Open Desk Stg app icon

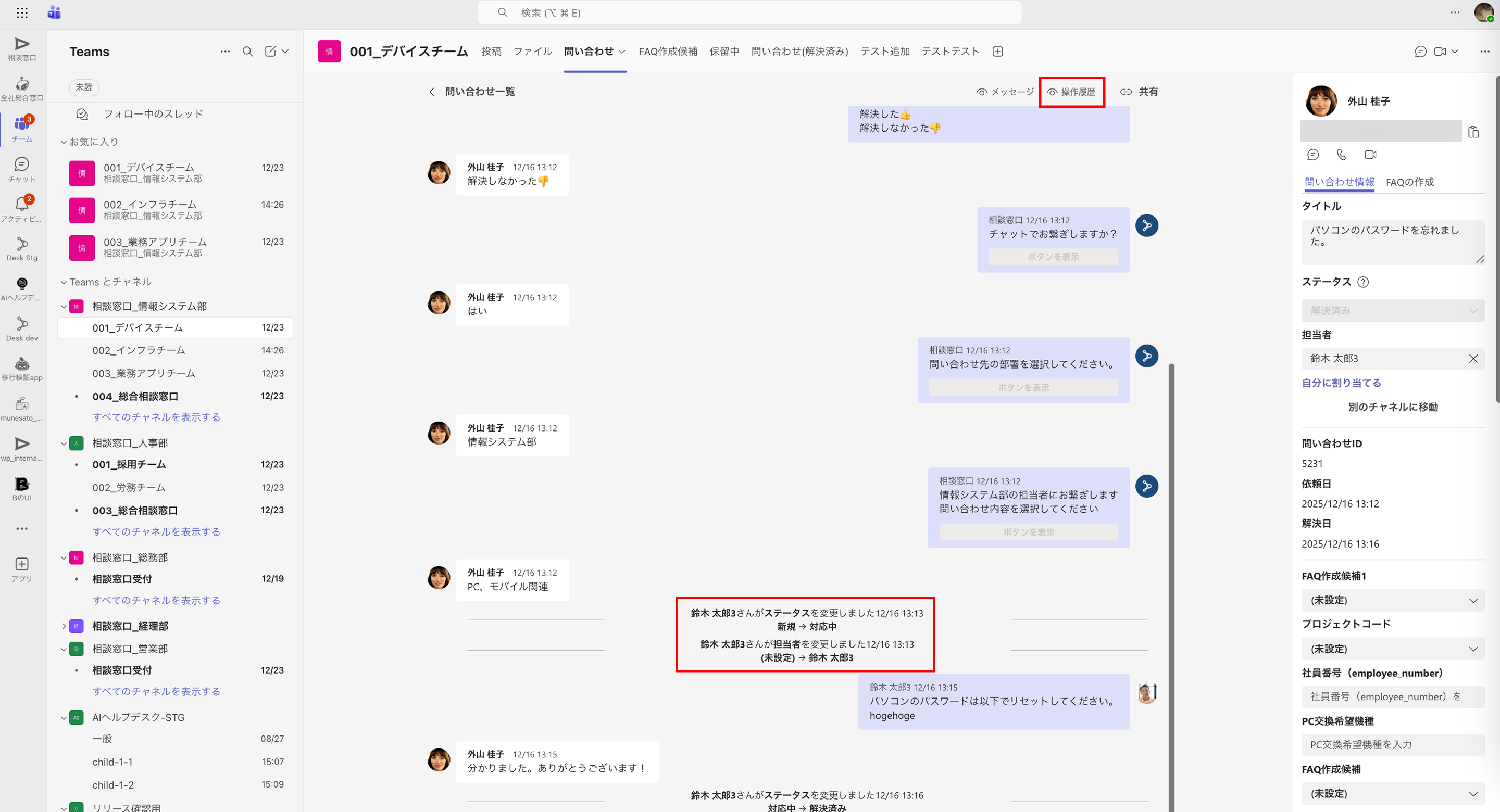click(22, 249)
